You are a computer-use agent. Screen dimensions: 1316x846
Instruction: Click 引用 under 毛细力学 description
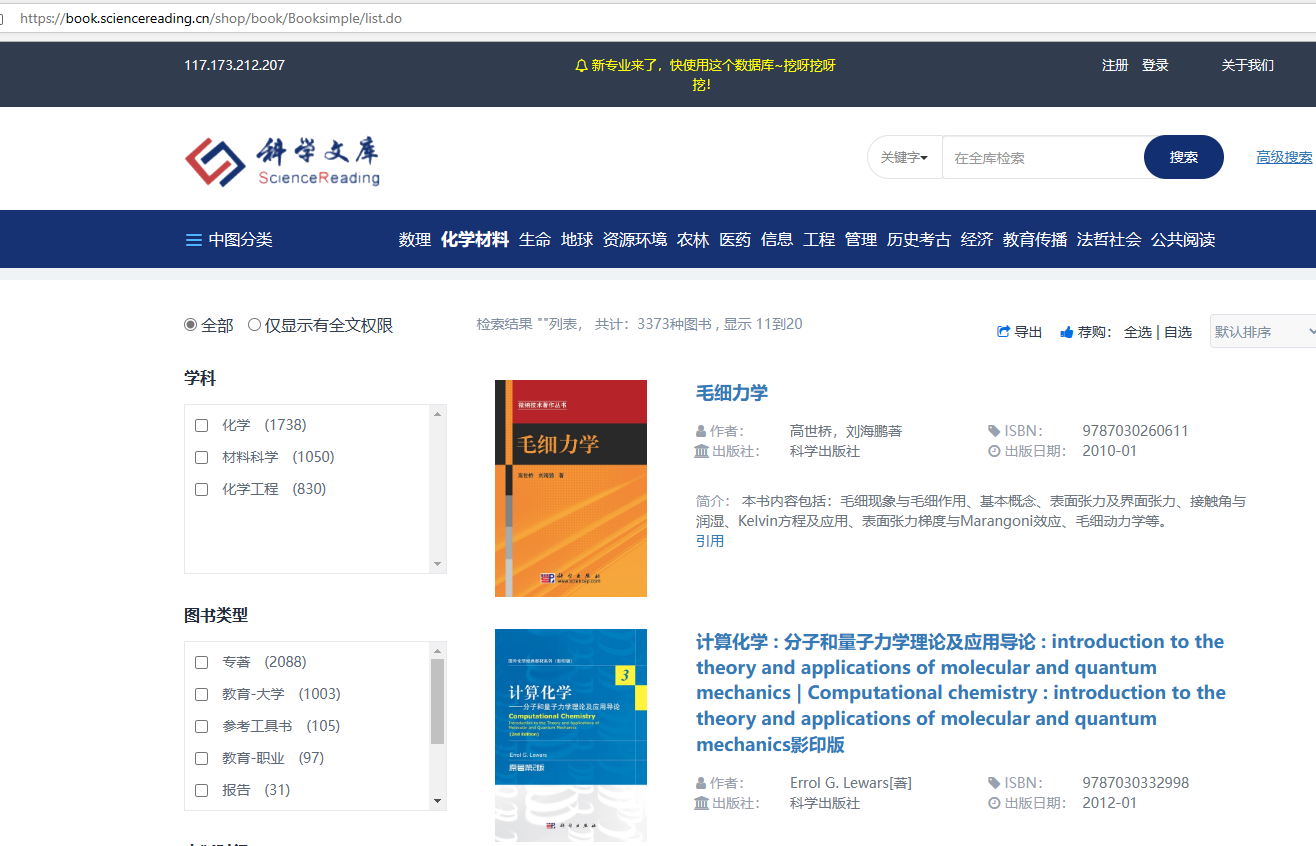[x=710, y=541]
